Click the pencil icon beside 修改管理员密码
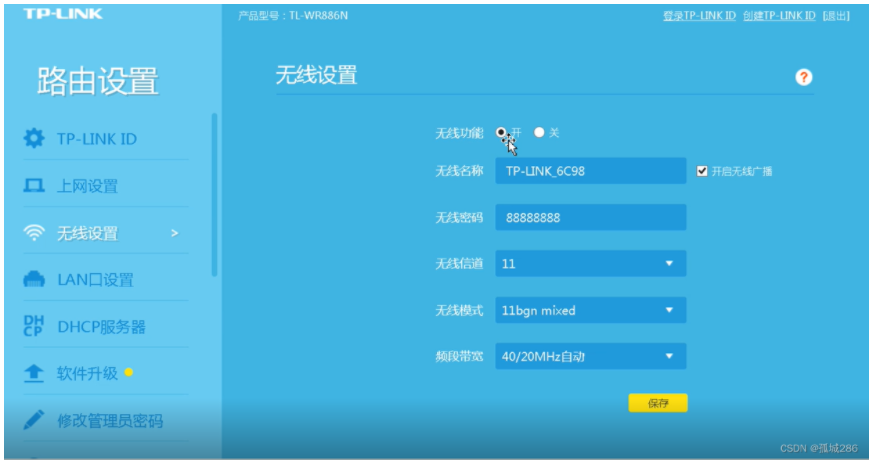870x462 pixels. [34, 420]
